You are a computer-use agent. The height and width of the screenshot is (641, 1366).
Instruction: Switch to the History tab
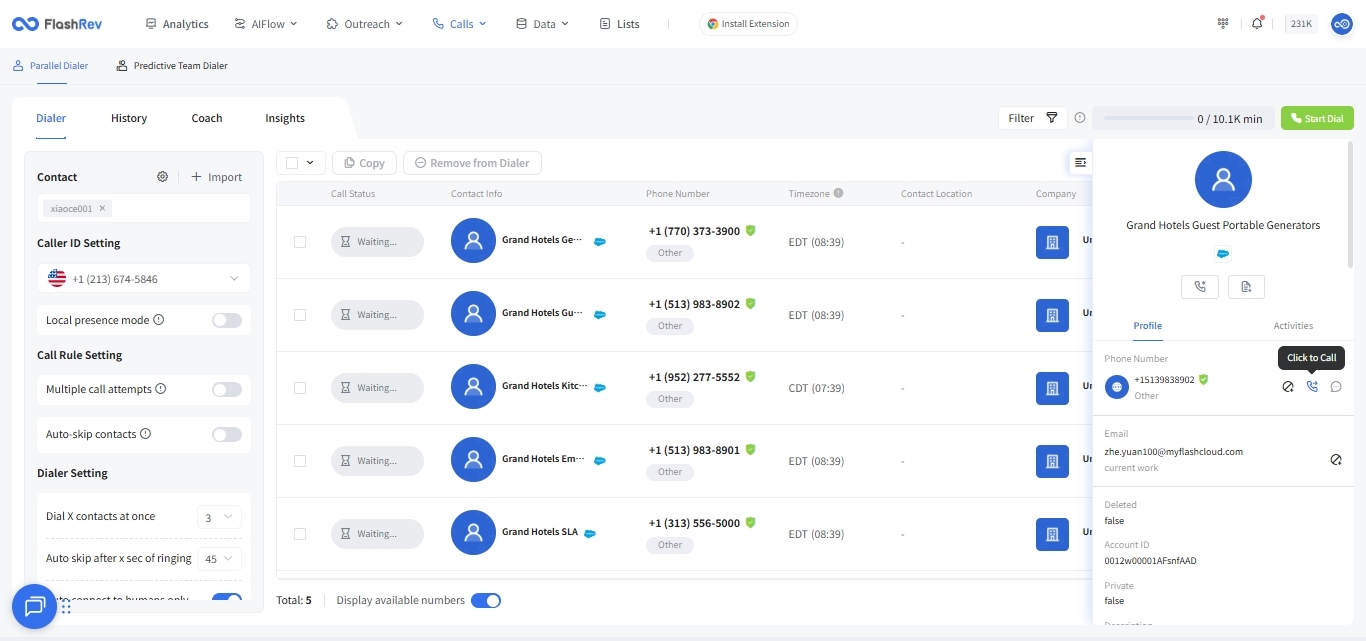coord(129,118)
